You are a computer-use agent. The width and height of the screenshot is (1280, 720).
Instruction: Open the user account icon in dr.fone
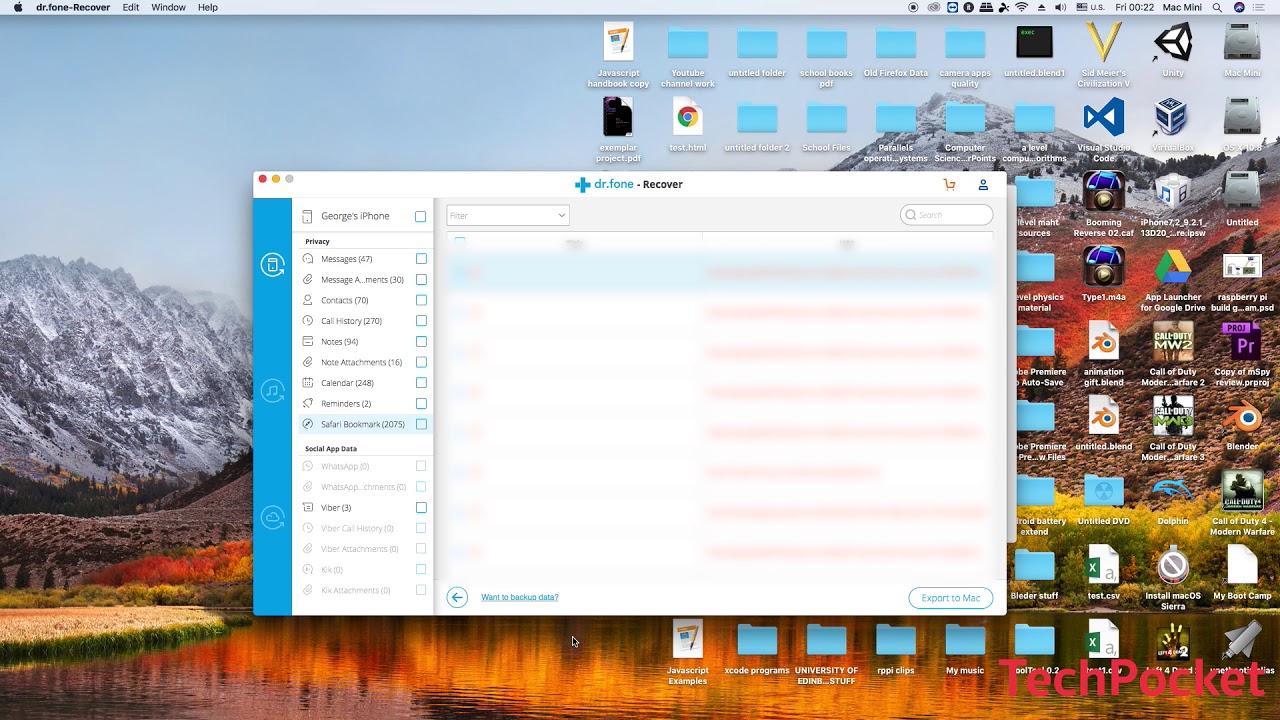coord(983,184)
